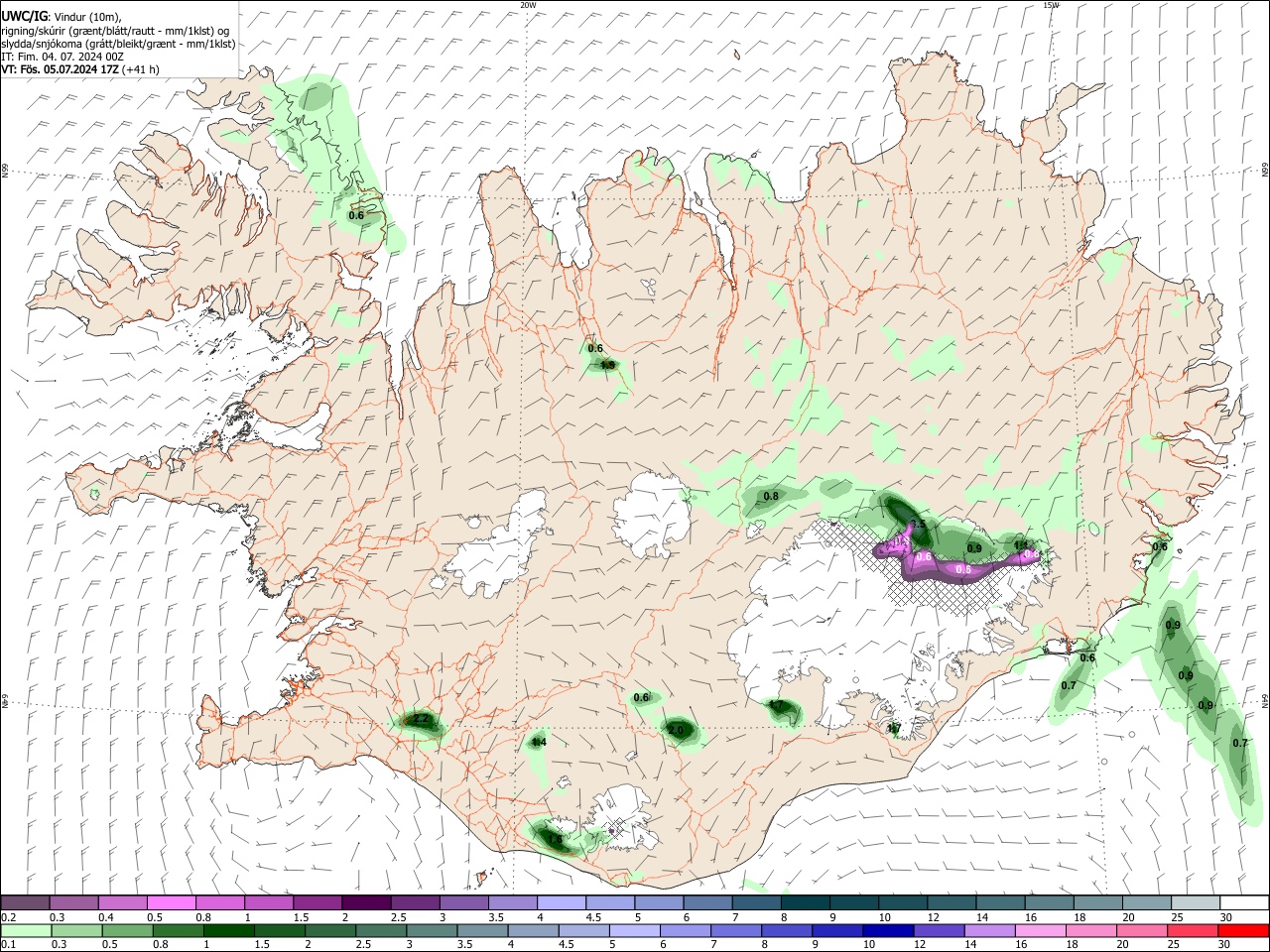
Task: Pick the light lavender upper swatch starting at 4
Action: coord(561,902)
